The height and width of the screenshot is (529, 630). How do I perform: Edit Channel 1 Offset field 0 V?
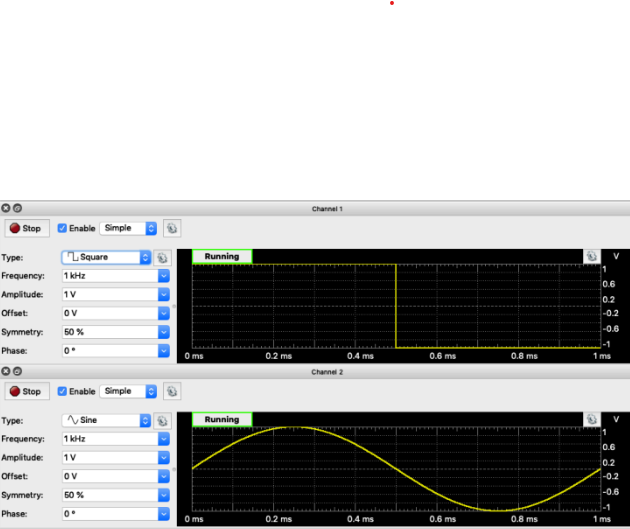point(110,313)
